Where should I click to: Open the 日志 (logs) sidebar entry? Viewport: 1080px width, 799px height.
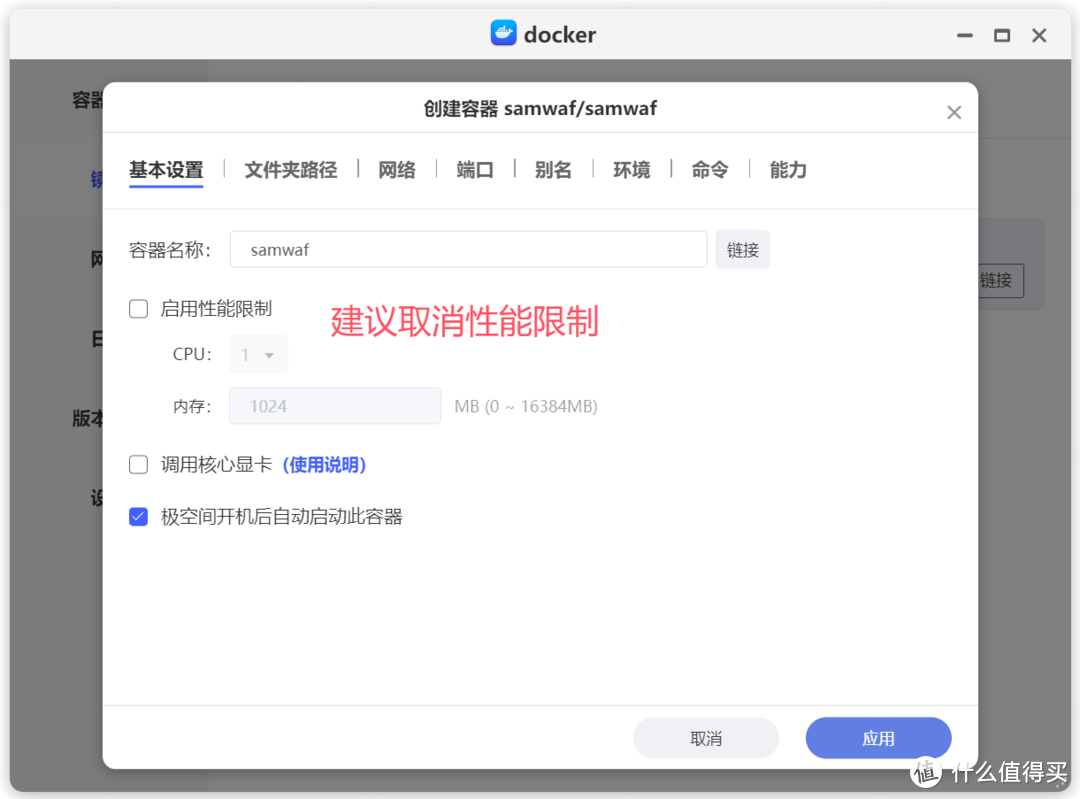[x=94, y=338]
